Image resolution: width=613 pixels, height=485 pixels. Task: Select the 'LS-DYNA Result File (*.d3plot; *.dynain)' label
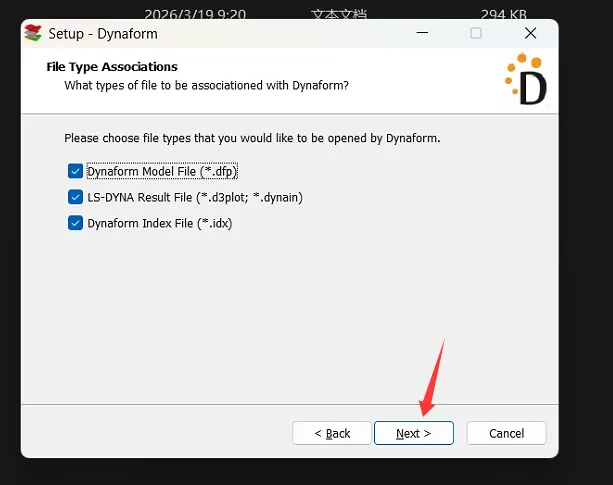click(195, 197)
